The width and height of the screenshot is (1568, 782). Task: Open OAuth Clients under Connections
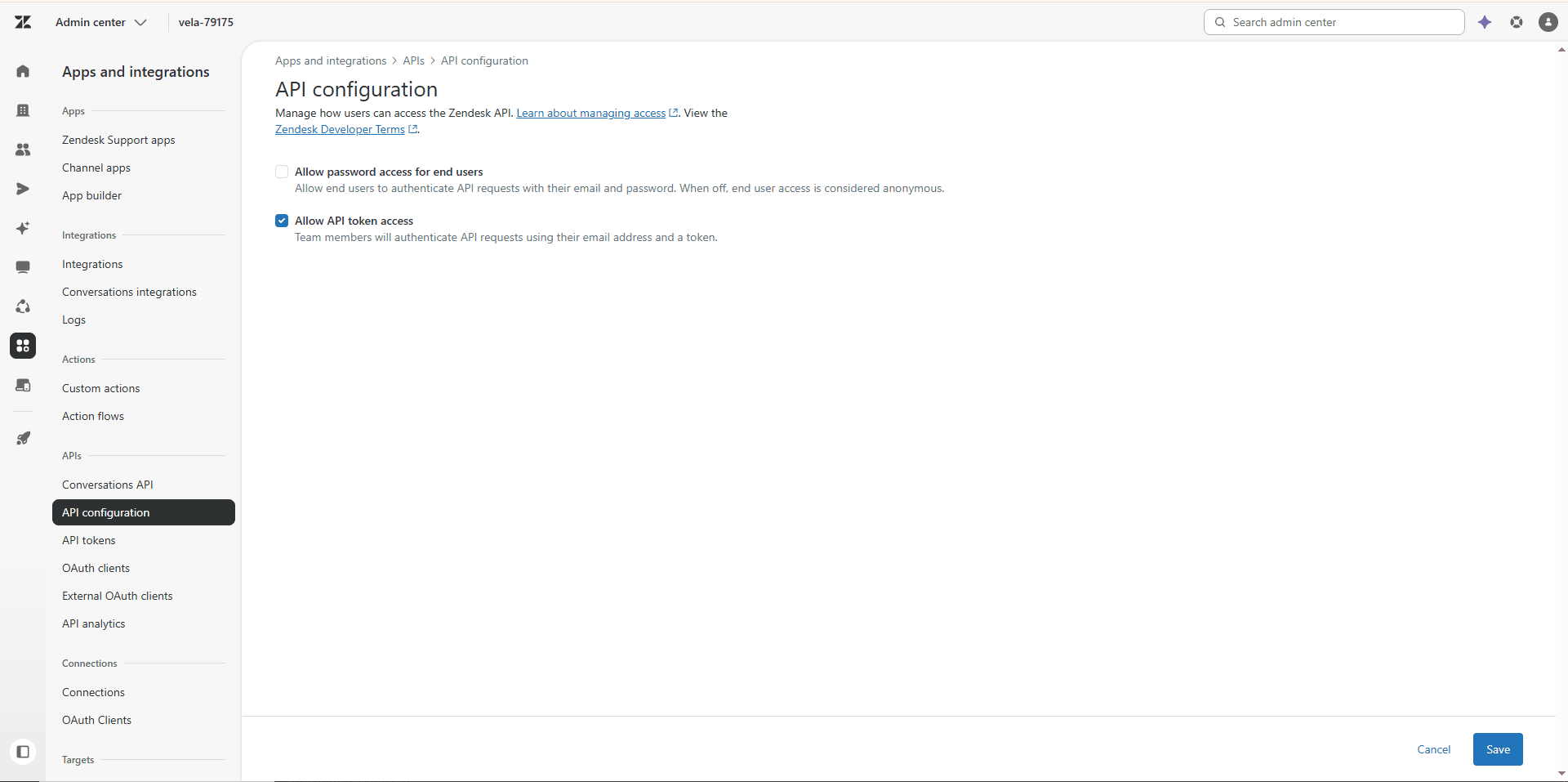point(96,720)
